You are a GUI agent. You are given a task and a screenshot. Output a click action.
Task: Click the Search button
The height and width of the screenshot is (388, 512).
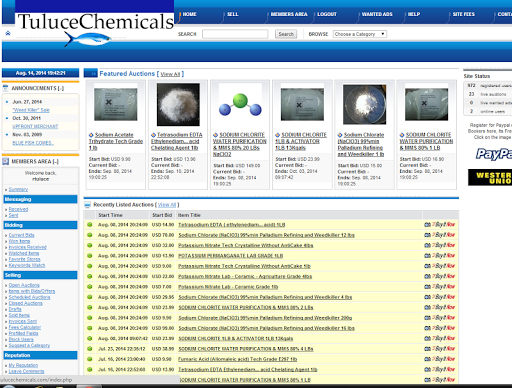286,34
